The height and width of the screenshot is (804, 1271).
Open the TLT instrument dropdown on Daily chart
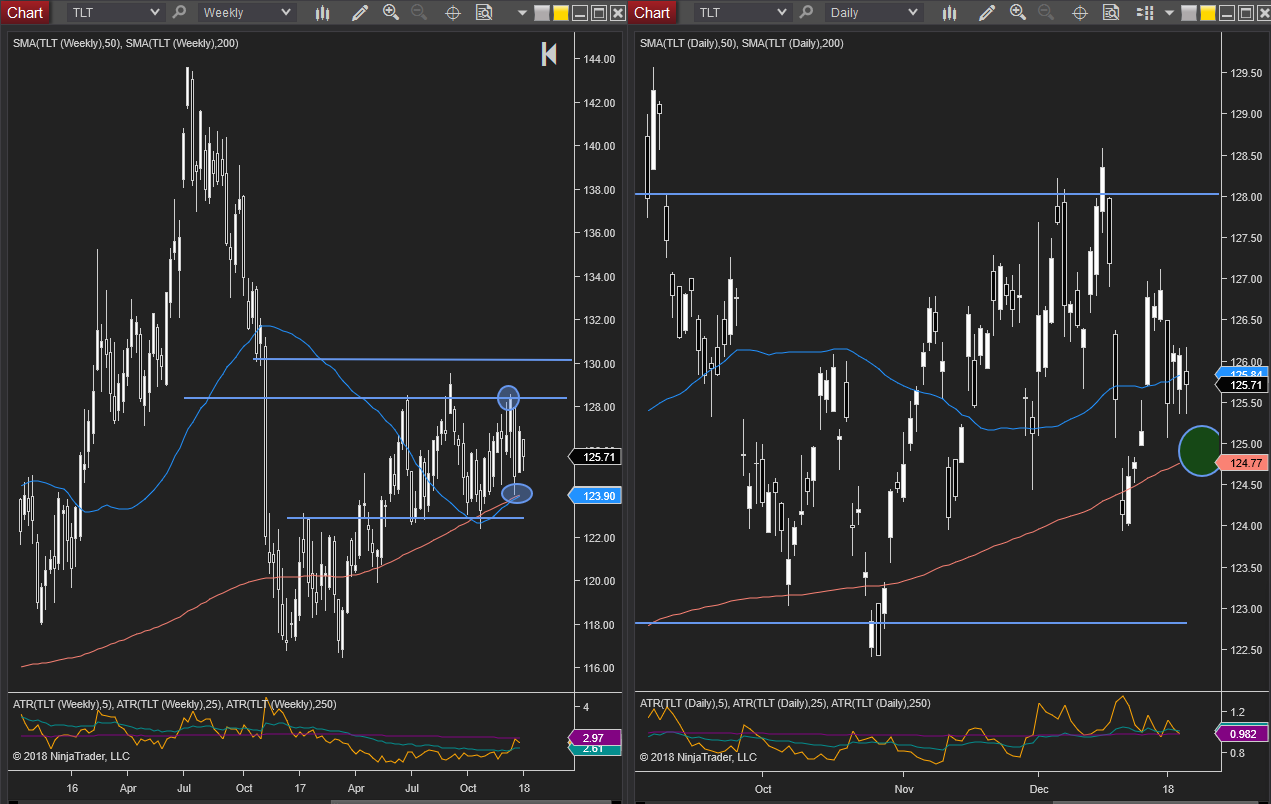pyautogui.click(x=742, y=13)
